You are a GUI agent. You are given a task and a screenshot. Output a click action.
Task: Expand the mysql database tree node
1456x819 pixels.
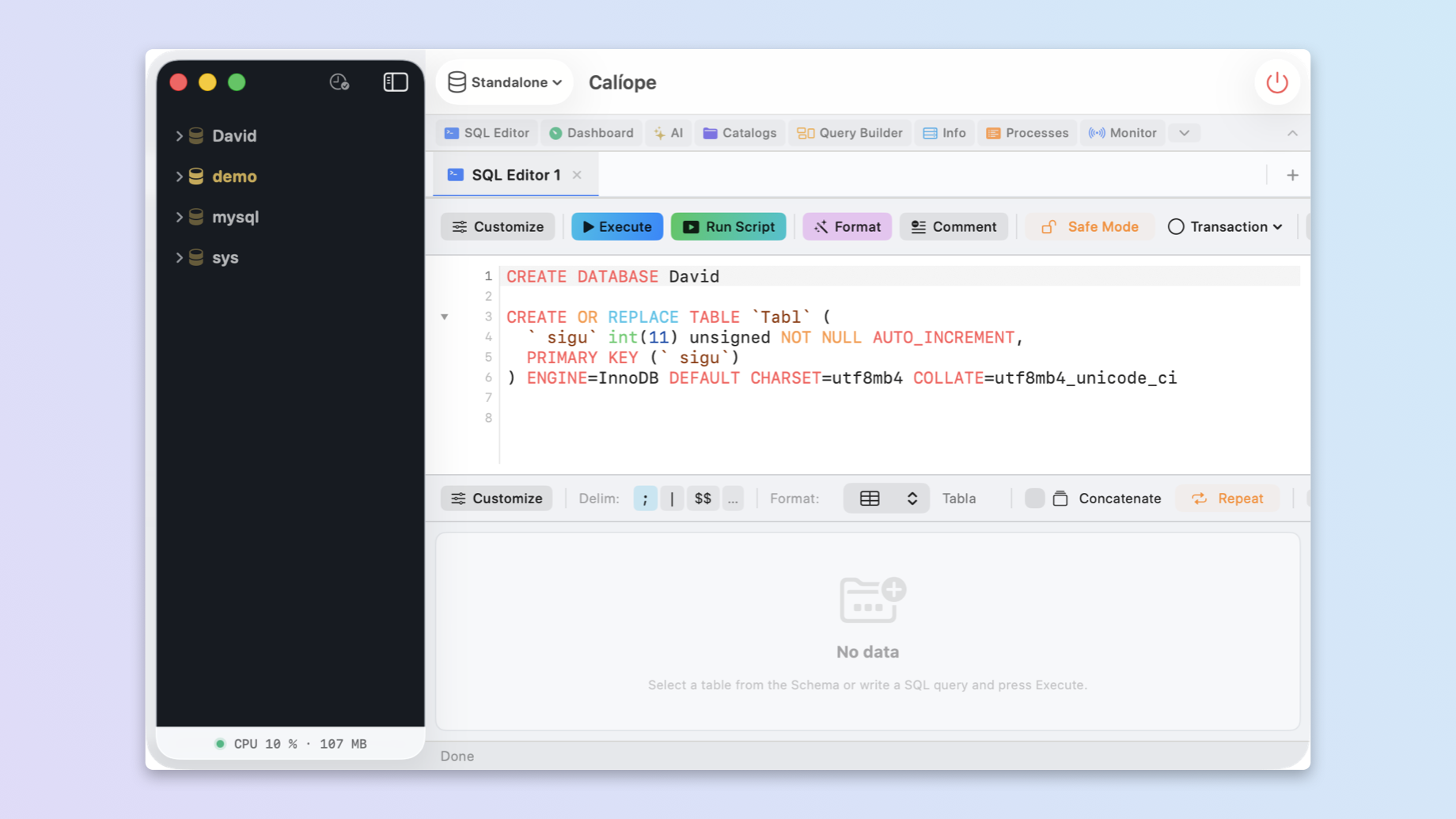pyautogui.click(x=179, y=217)
